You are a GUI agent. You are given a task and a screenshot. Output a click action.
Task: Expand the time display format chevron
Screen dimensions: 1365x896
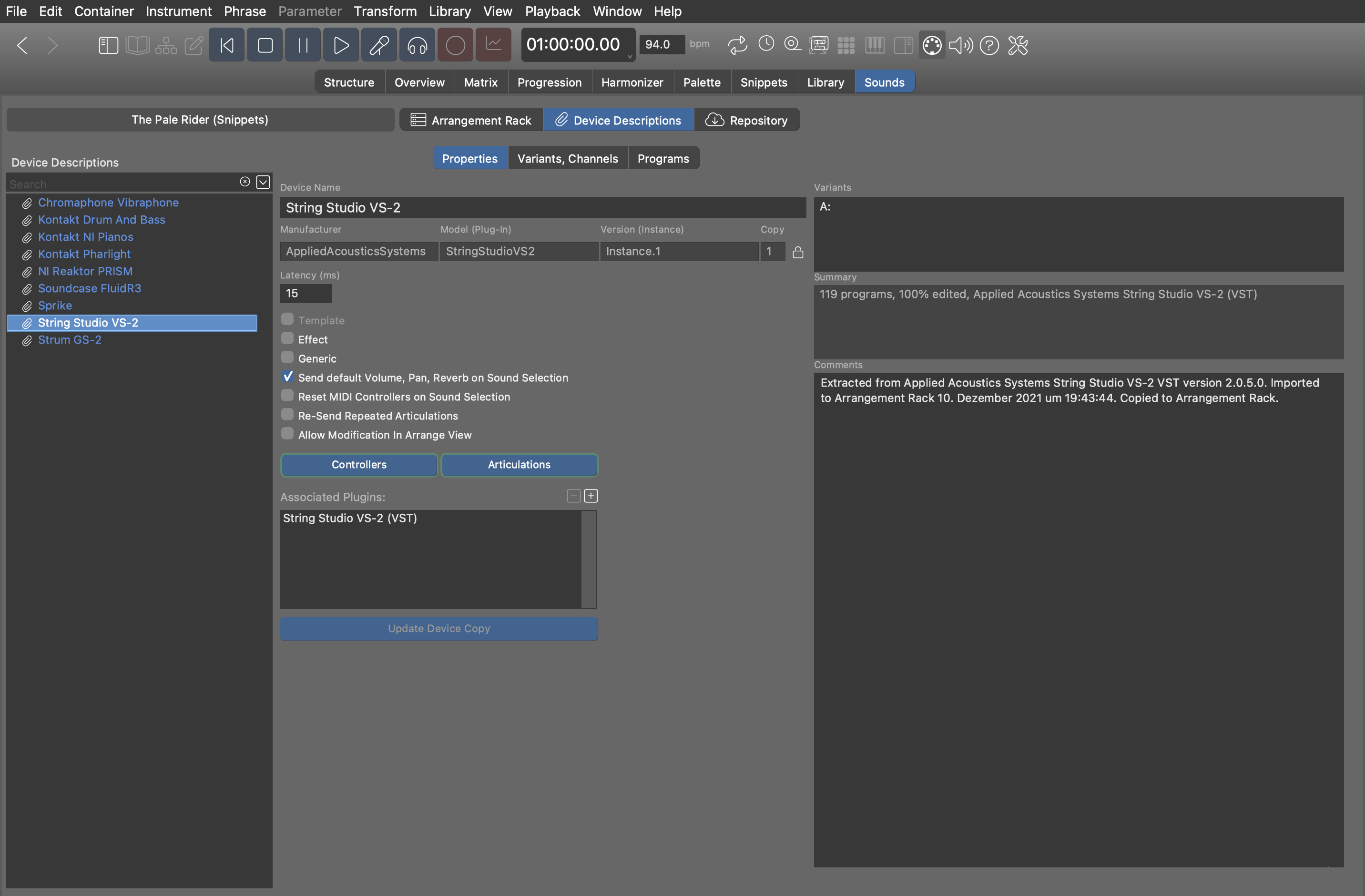coord(630,57)
